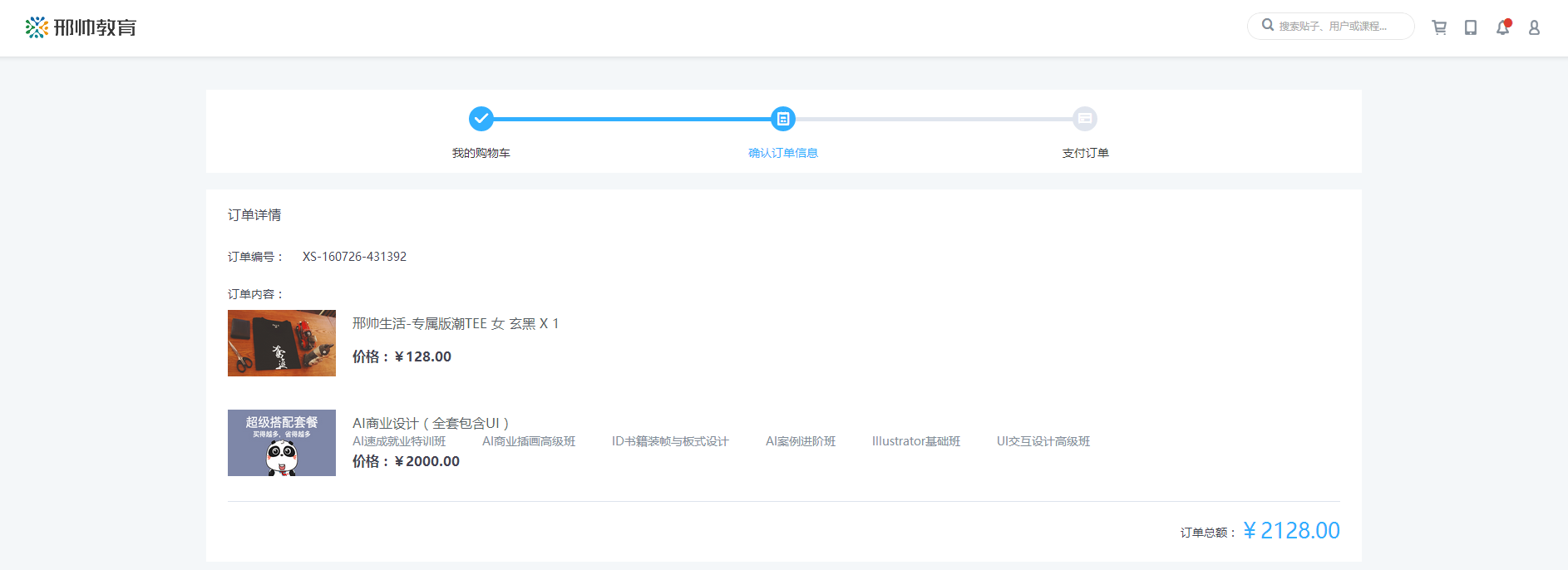Click the completed checkmark step icon
Image resolution: width=1568 pixels, height=570 pixels.
pyautogui.click(x=481, y=119)
